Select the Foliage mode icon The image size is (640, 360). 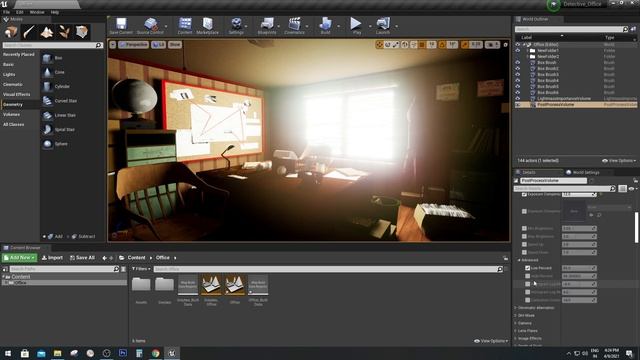pyautogui.click(x=64, y=32)
